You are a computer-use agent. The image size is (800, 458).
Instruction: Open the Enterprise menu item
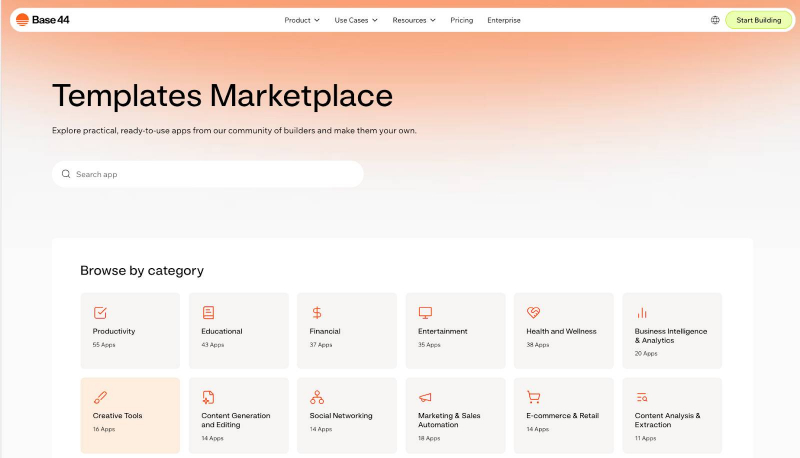pos(504,20)
